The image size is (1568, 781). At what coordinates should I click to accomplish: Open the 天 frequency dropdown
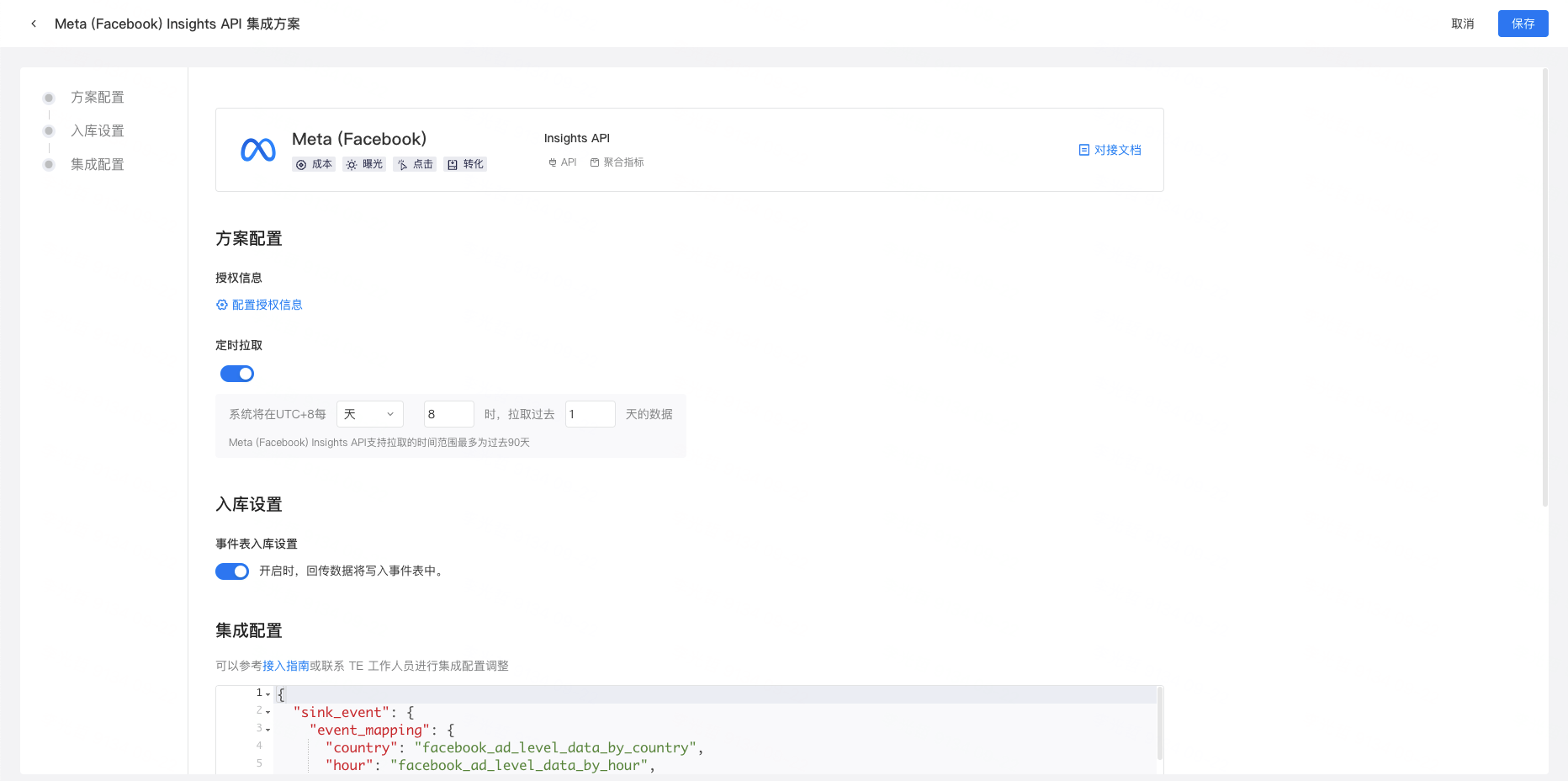(370, 414)
